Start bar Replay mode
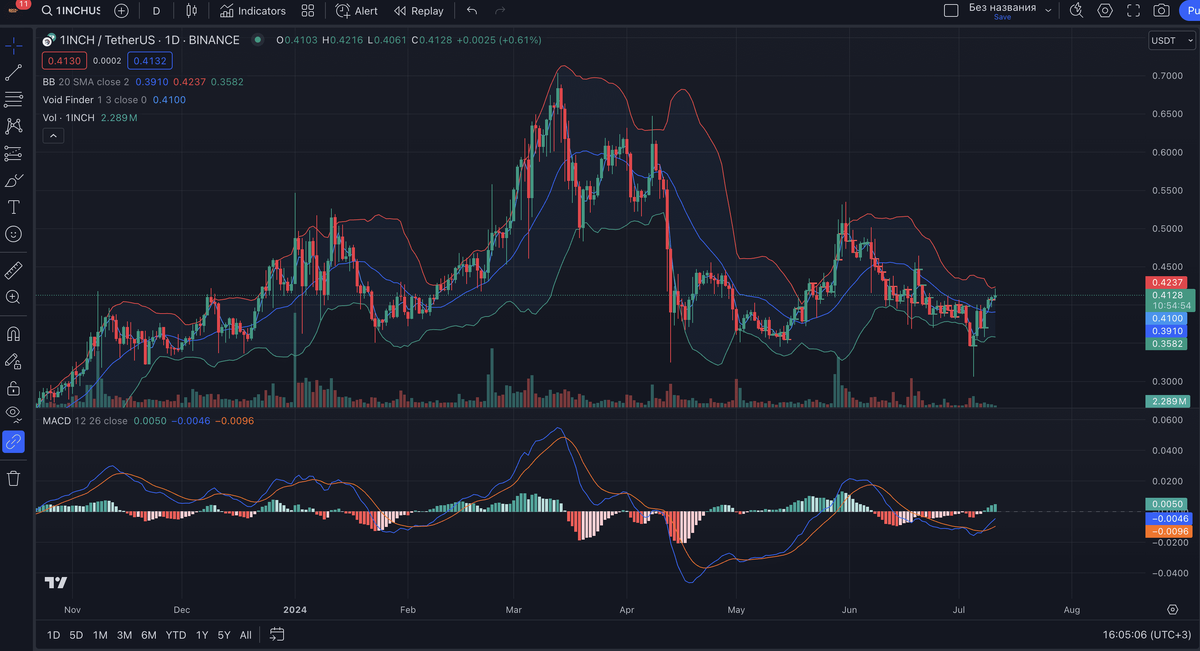This screenshot has width=1200, height=651. (x=418, y=11)
